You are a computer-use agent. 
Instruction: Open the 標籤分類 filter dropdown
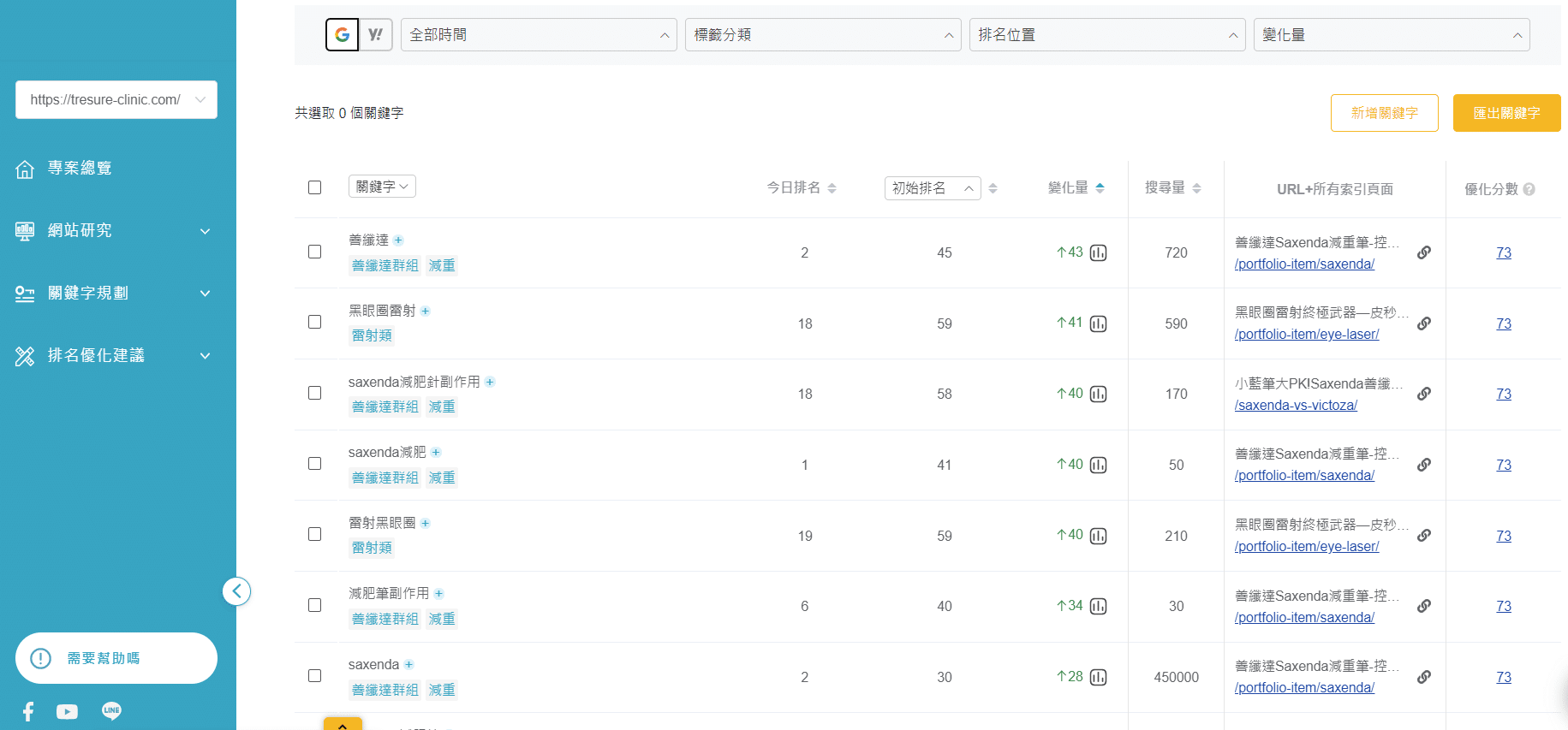pyautogui.click(x=822, y=35)
